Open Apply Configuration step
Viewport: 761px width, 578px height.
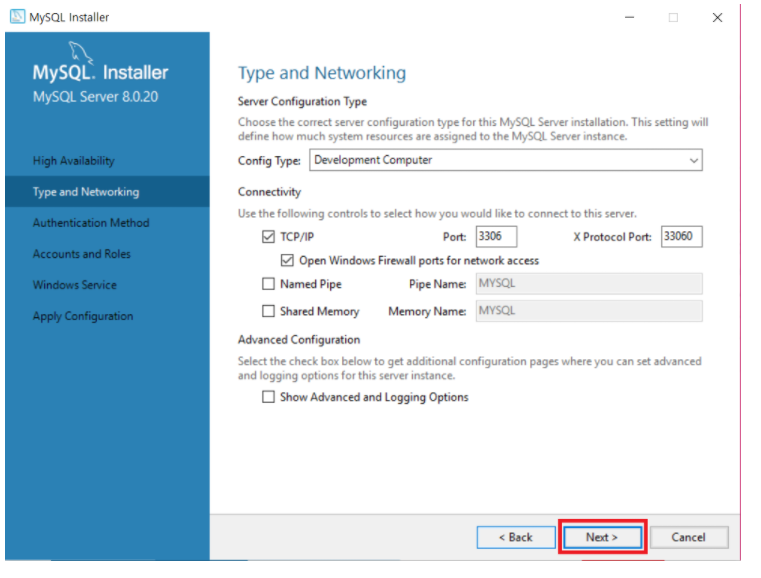click(83, 316)
